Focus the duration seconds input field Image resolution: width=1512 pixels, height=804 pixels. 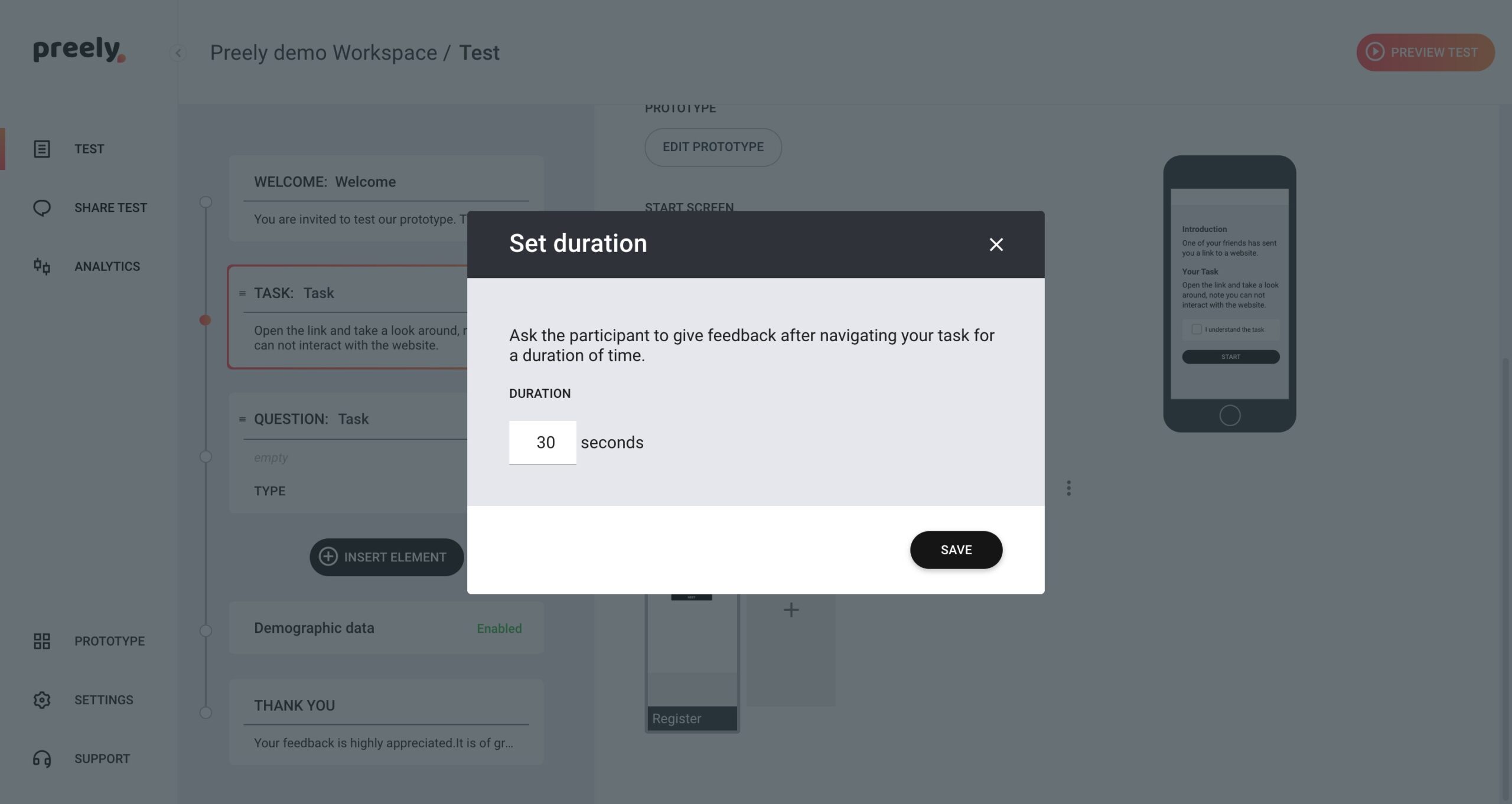click(x=542, y=442)
